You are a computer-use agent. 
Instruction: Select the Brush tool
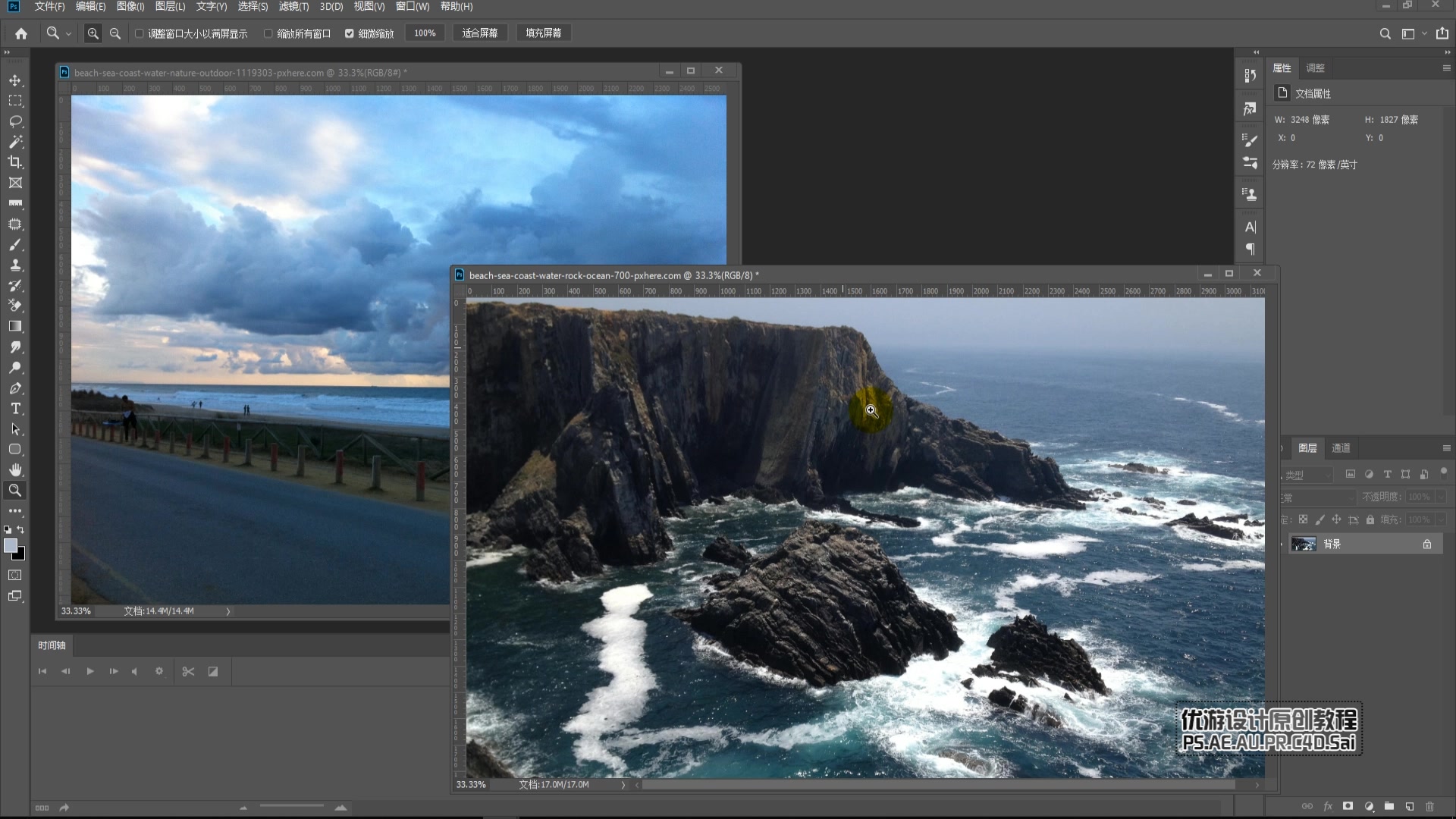click(x=15, y=245)
